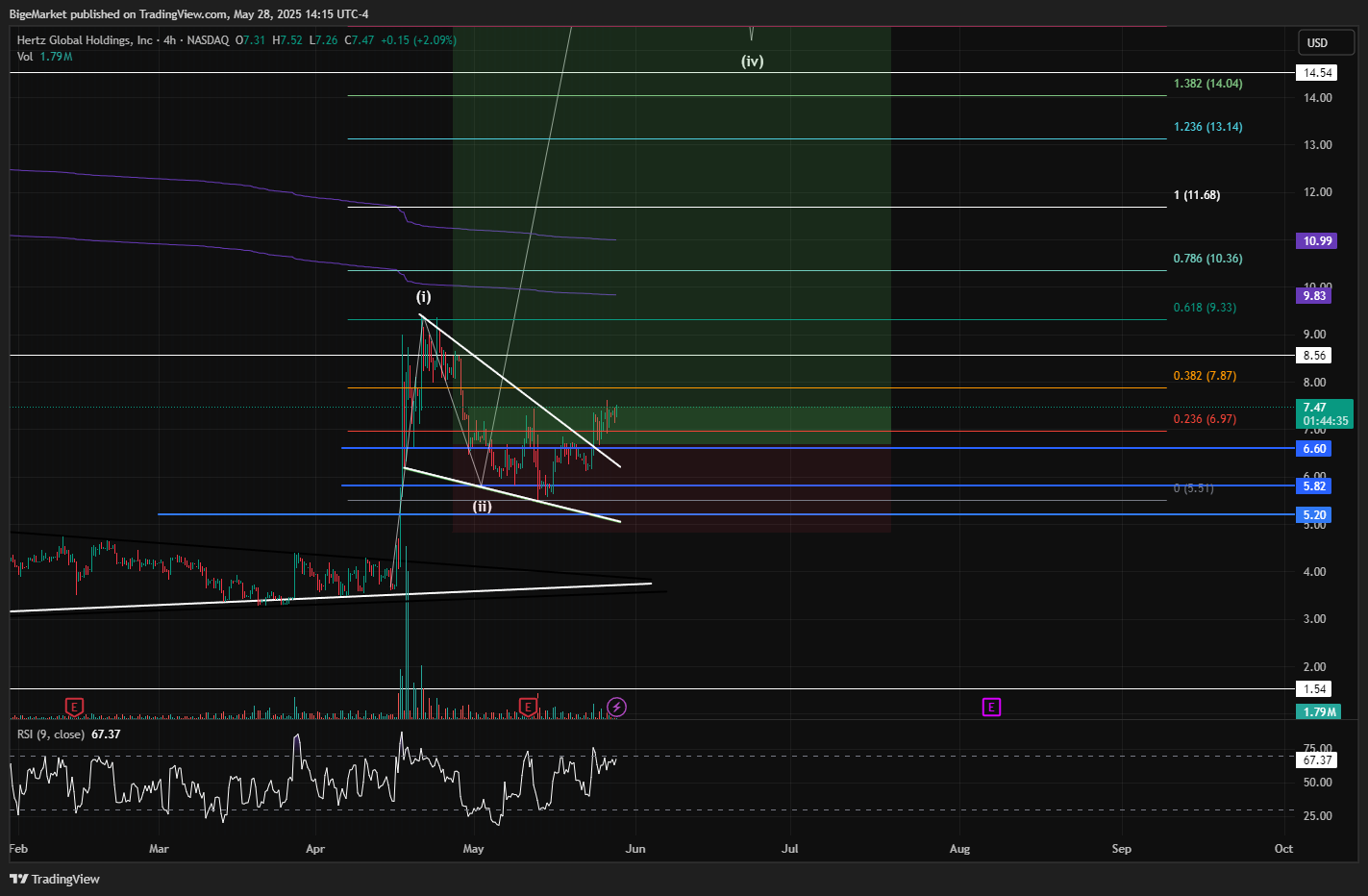The width and height of the screenshot is (1368, 896).
Task: Click the 4.00 price axis tick
Action: tap(1314, 572)
